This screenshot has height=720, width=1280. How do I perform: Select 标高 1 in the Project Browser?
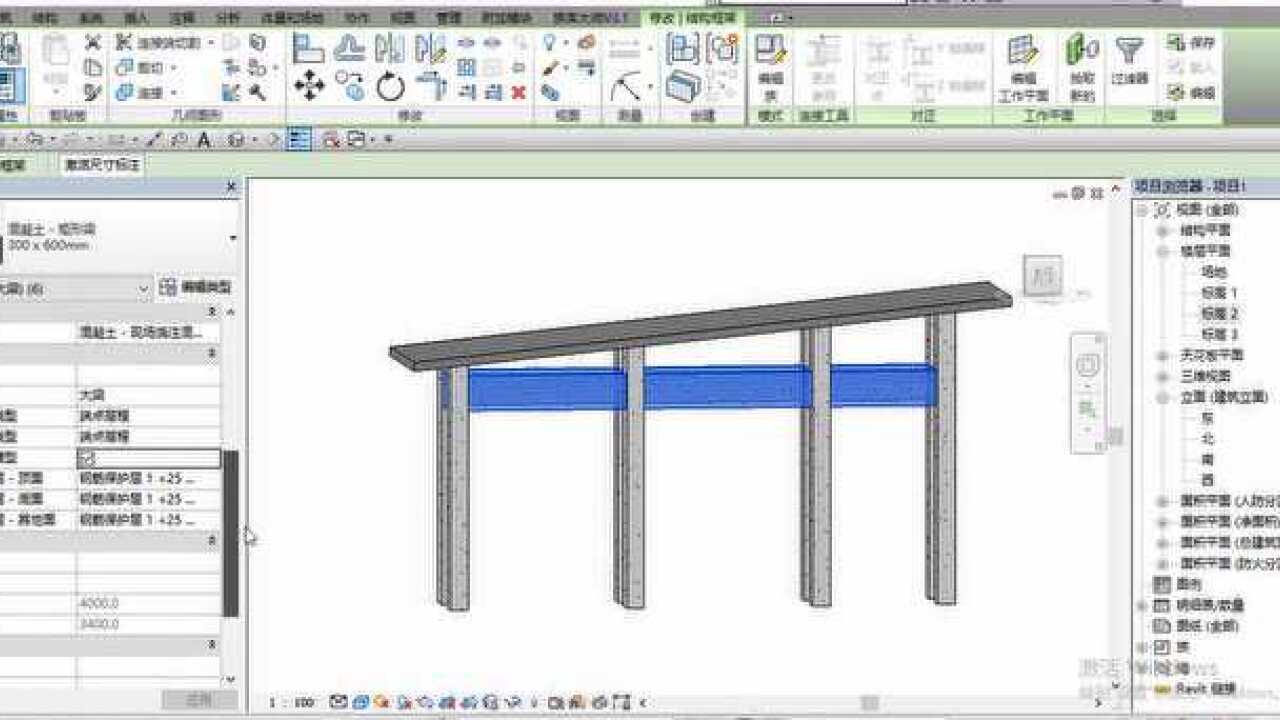coord(1219,293)
